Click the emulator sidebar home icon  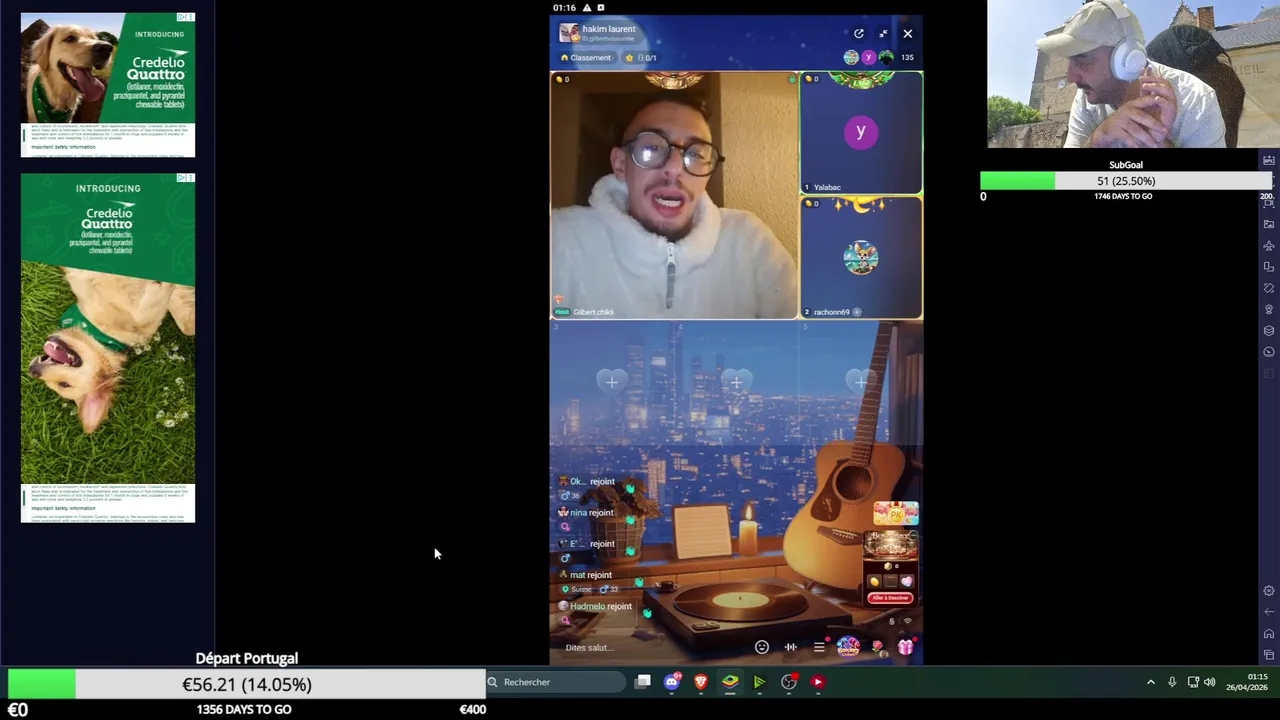point(1269,633)
